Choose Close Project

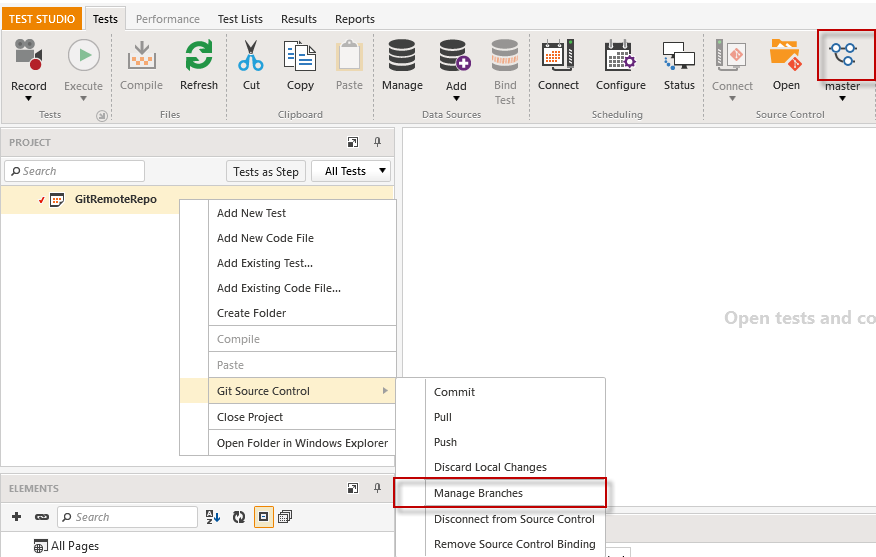click(x=302, y=417)
